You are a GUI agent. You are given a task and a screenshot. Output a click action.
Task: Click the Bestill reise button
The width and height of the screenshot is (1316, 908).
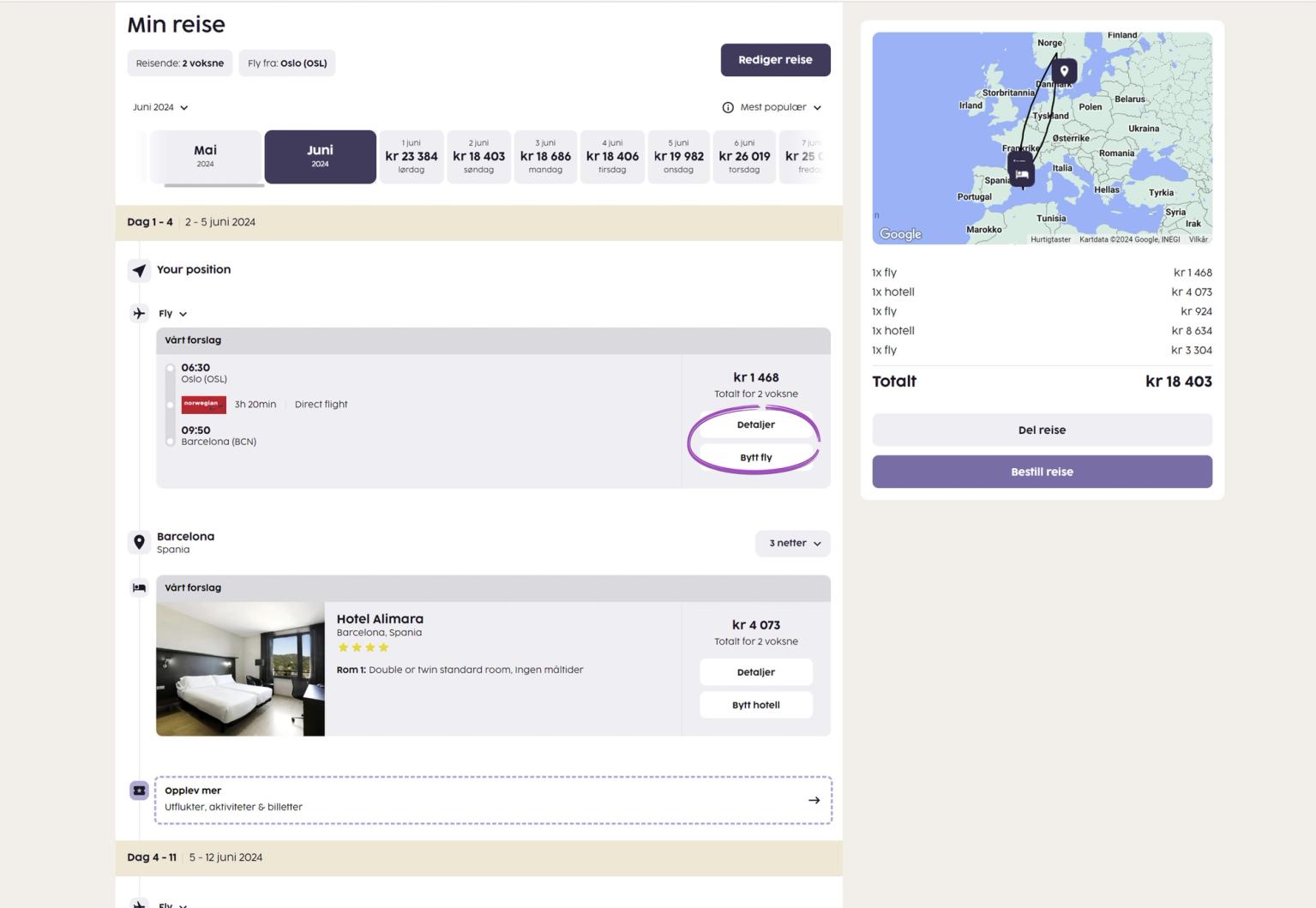click(1042, 472)
